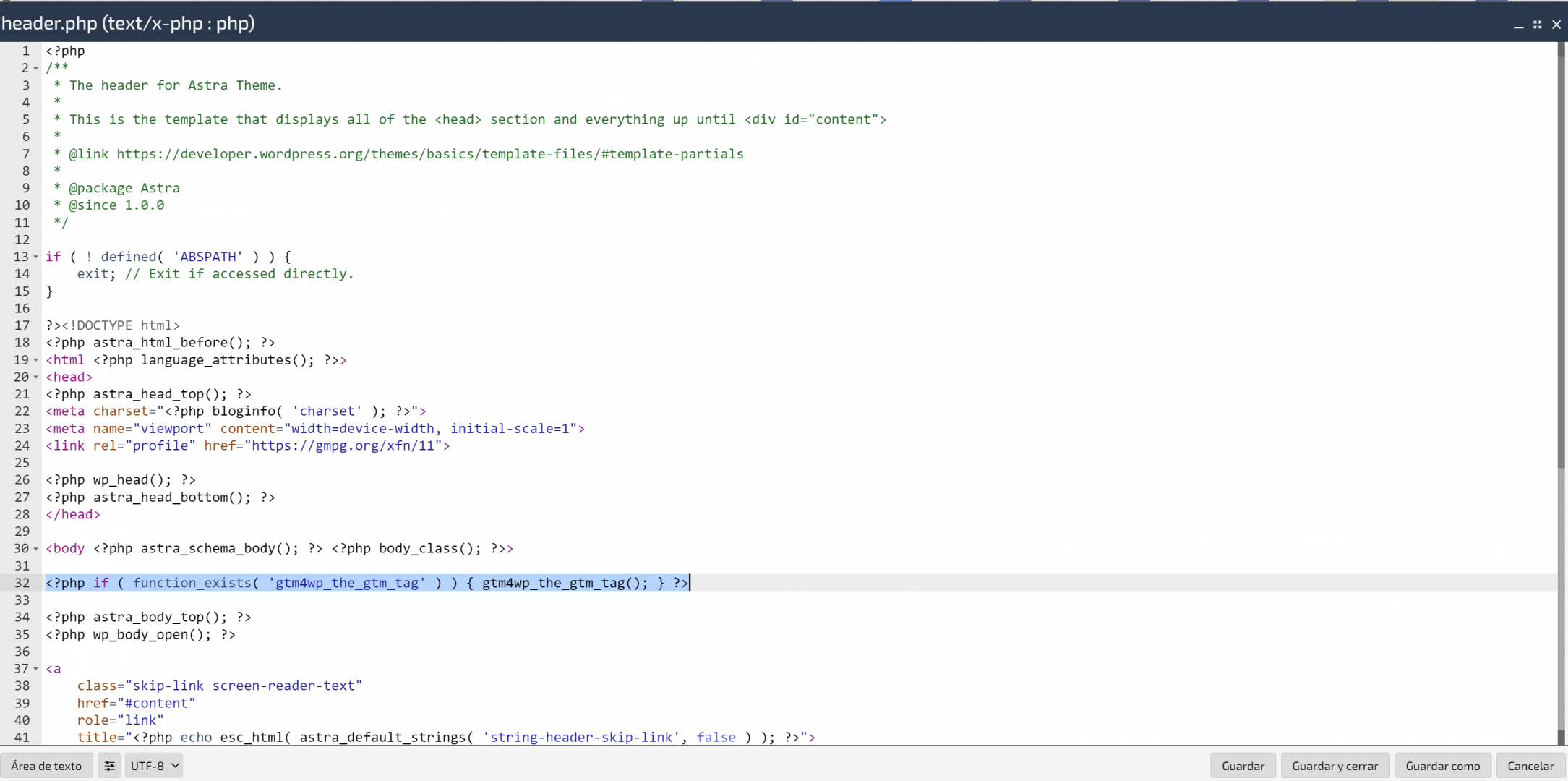Click the 'ABSPATH' string on line 13
Image resolution: width=1568 pixels, height=781 pixels.
pos(207,257)
